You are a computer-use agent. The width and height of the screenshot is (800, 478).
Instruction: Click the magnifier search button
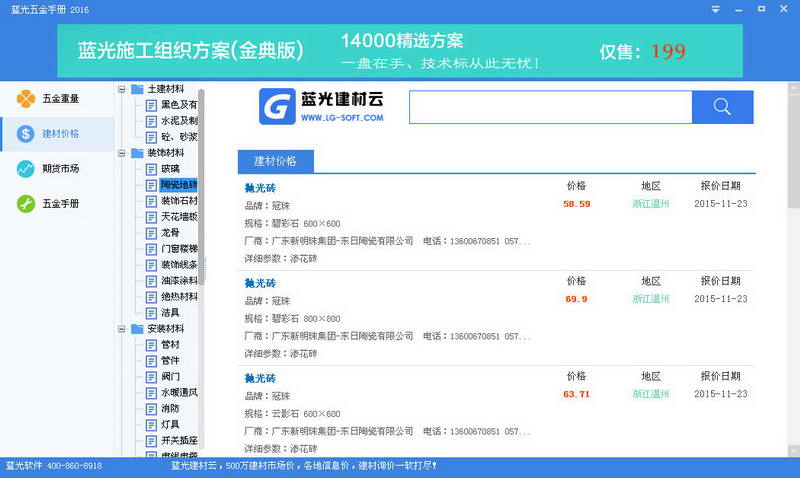point(722,107)
